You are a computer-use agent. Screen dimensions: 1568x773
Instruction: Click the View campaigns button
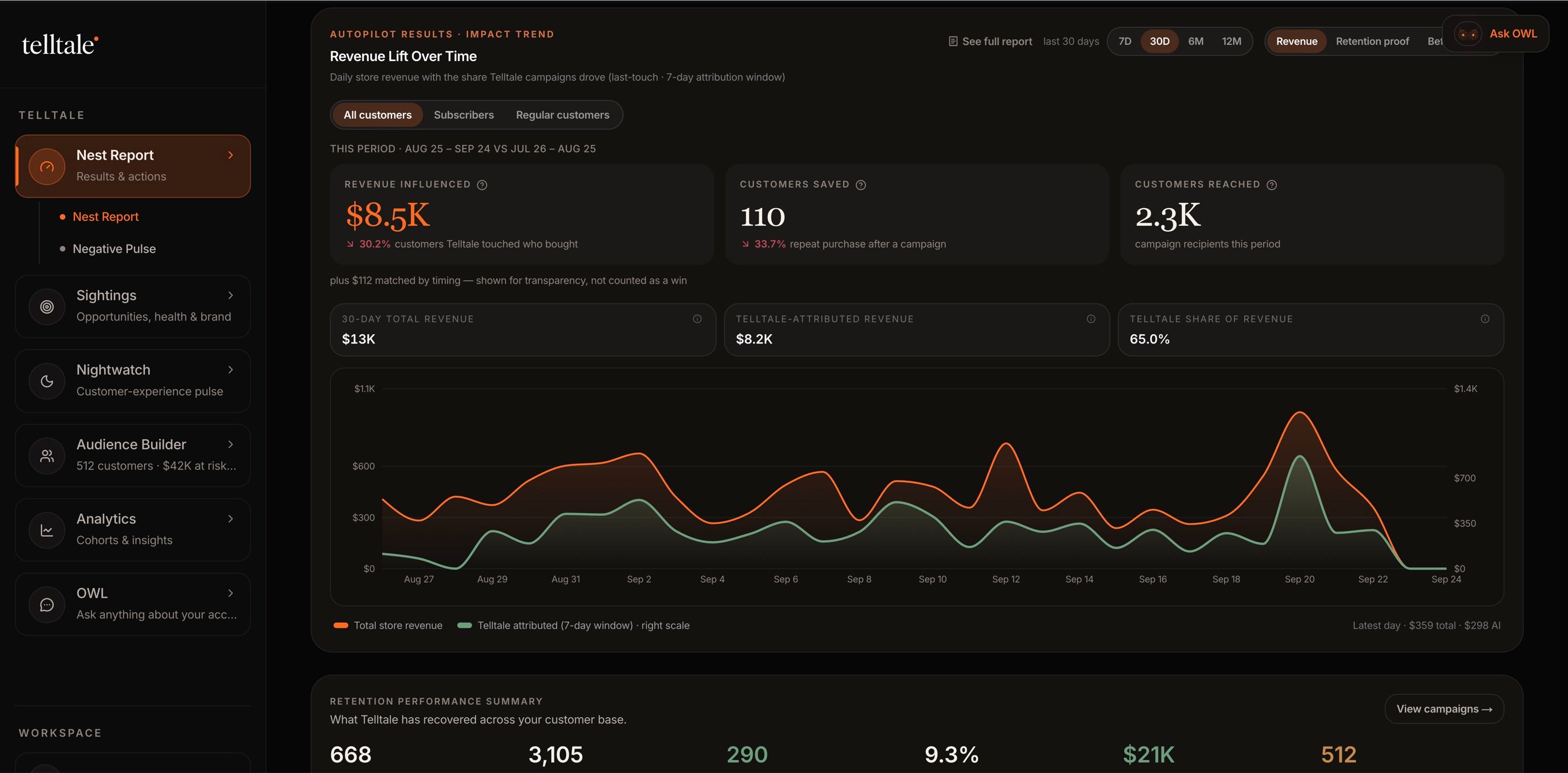(1444, 709)
